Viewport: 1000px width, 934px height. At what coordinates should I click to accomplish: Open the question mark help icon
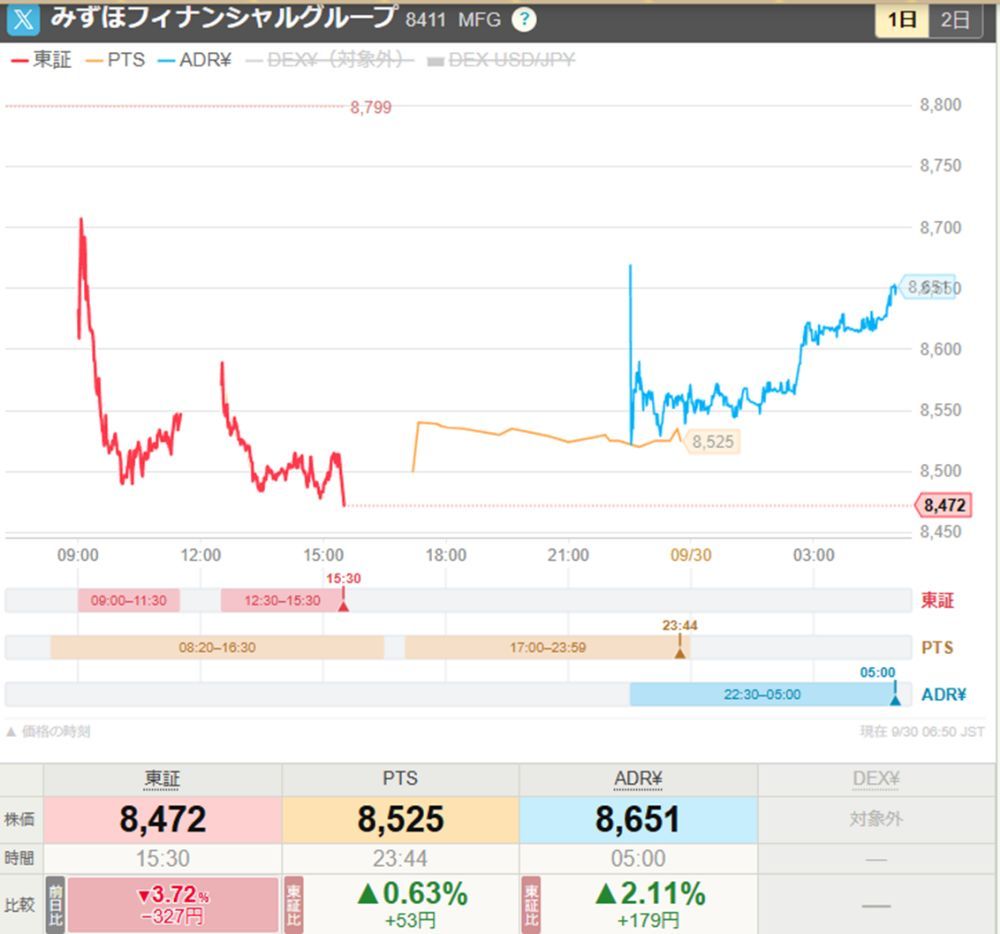point(524,20)
